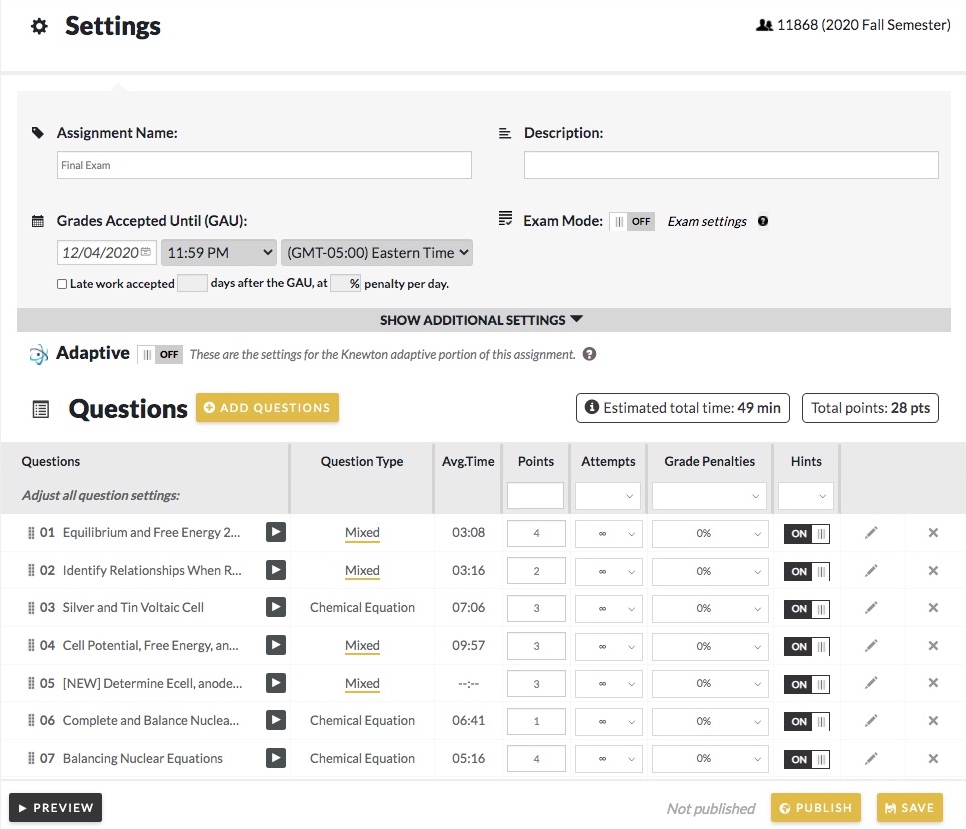
Task: Remove question 03 using X icon
Action: (x=933, y=608)
